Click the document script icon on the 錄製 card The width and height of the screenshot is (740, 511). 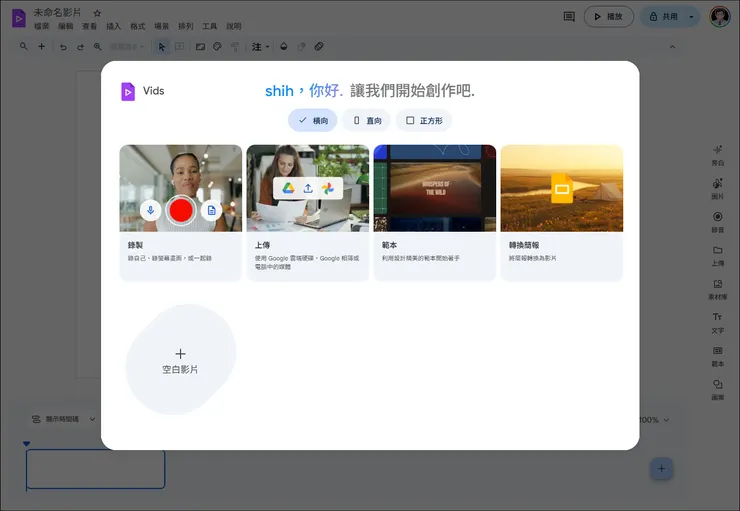tap(211, 210)
